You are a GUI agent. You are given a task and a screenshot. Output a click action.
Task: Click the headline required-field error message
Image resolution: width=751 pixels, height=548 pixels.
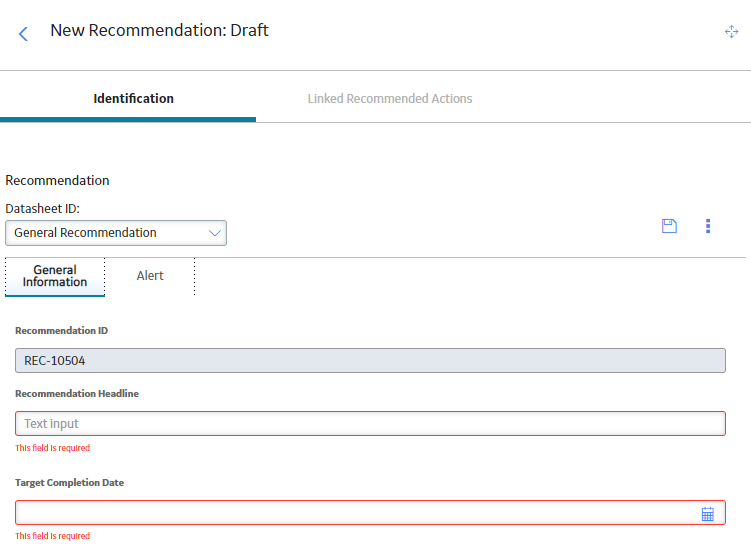(53, 448)
